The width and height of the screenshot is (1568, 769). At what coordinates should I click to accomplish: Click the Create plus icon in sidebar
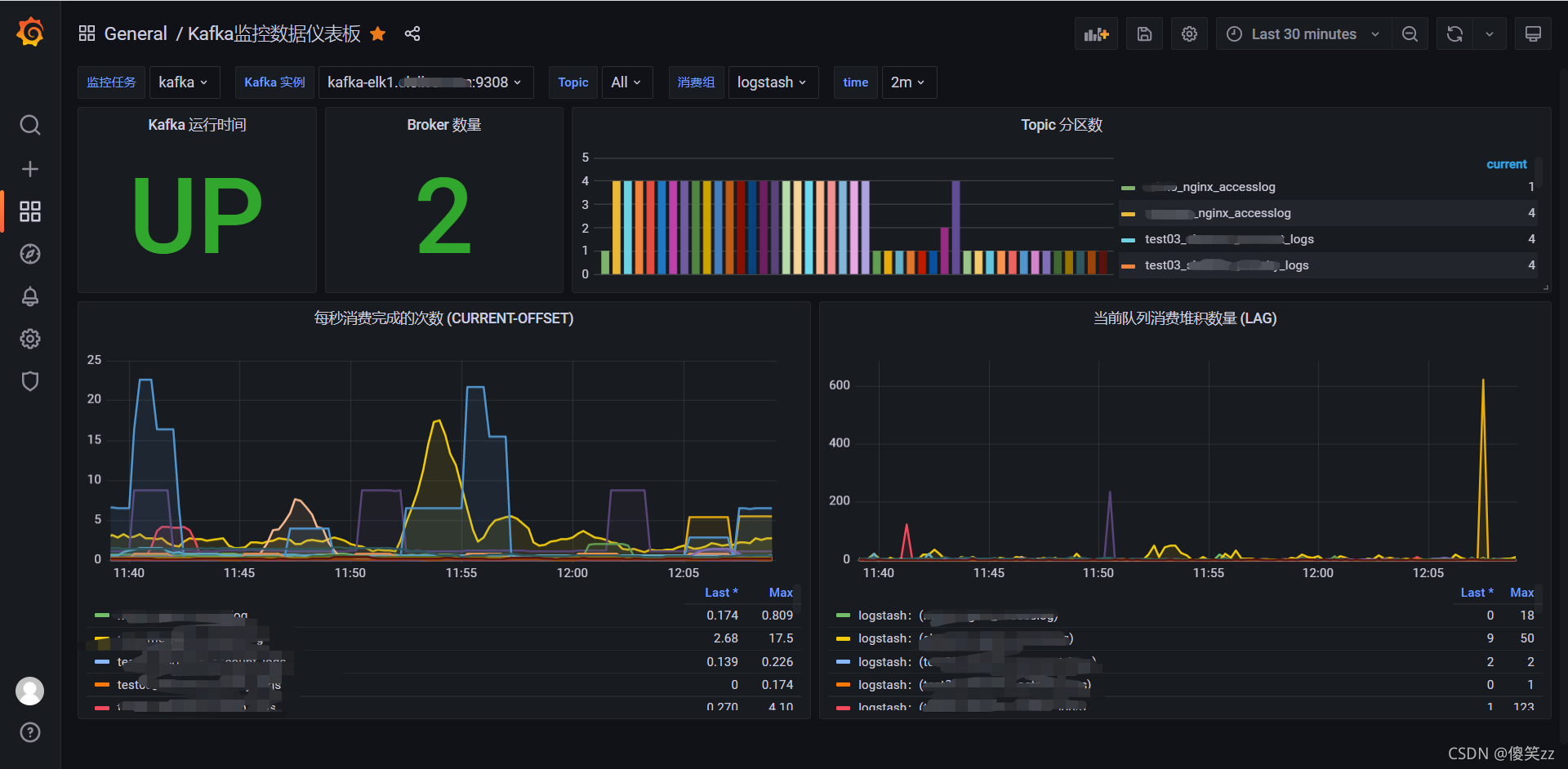click(x=30, y=169)
